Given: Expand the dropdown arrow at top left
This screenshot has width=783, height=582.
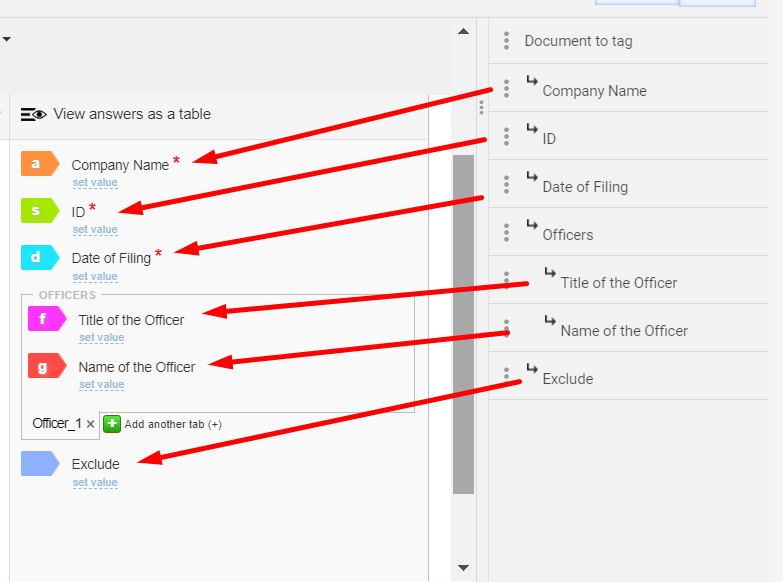Looking at the screenshot, I should point(6,39).
